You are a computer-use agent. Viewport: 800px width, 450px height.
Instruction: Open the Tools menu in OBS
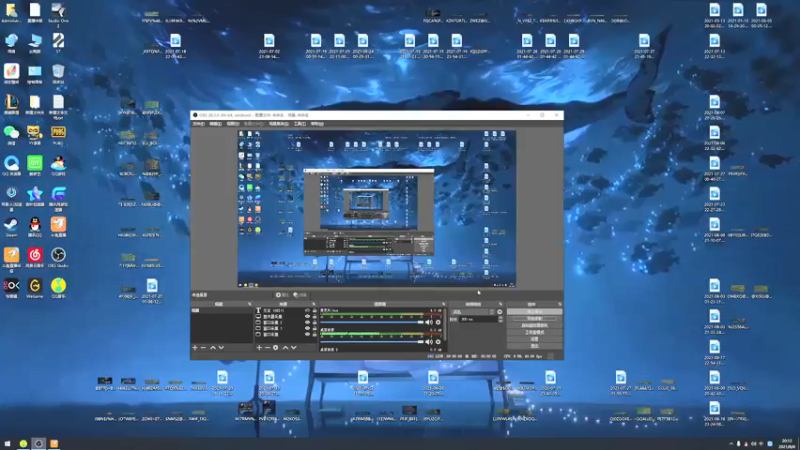(299, 123)
